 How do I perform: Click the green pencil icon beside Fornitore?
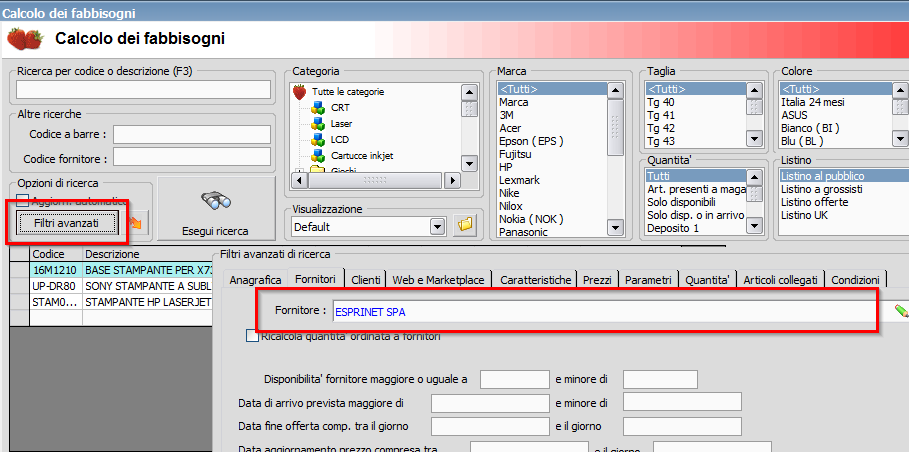901,311
